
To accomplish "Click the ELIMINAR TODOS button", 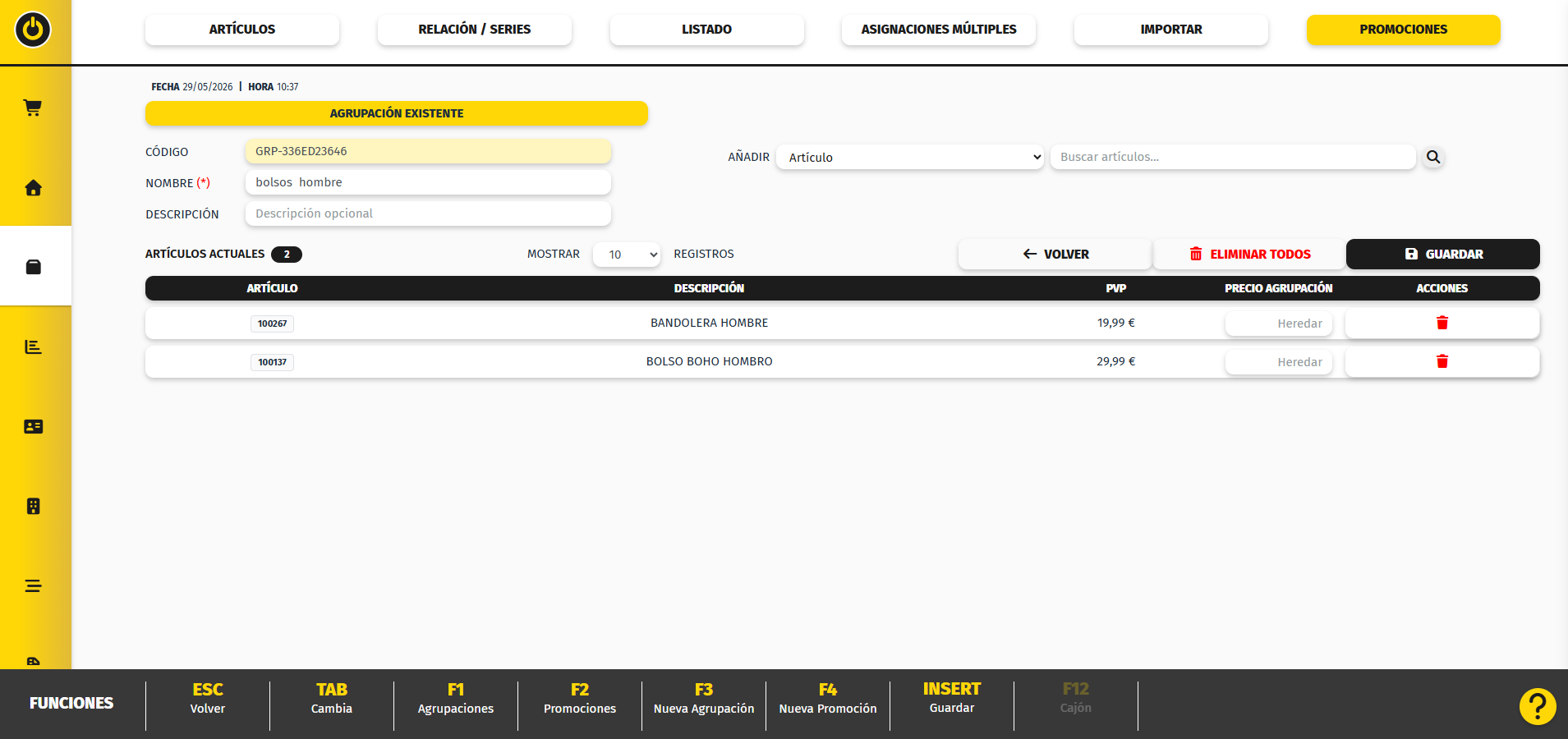I will point(1249,254).
